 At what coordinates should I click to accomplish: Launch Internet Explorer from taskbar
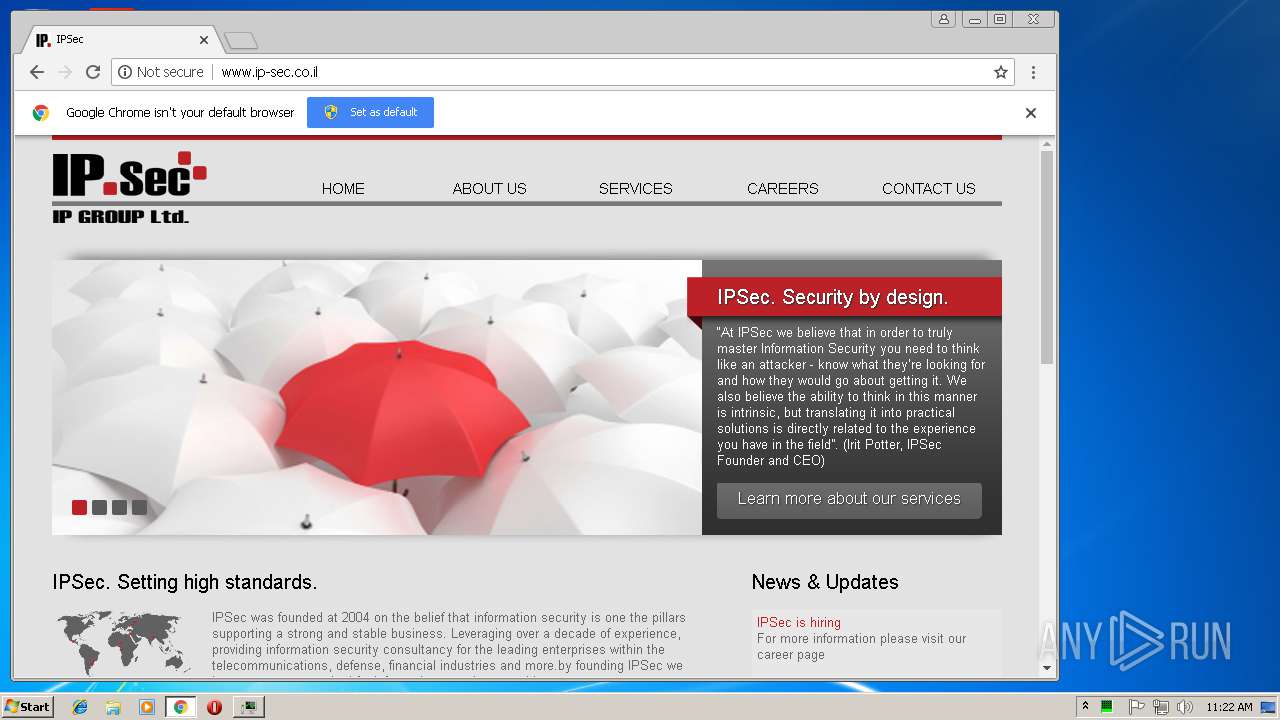(x=80, y=707)
